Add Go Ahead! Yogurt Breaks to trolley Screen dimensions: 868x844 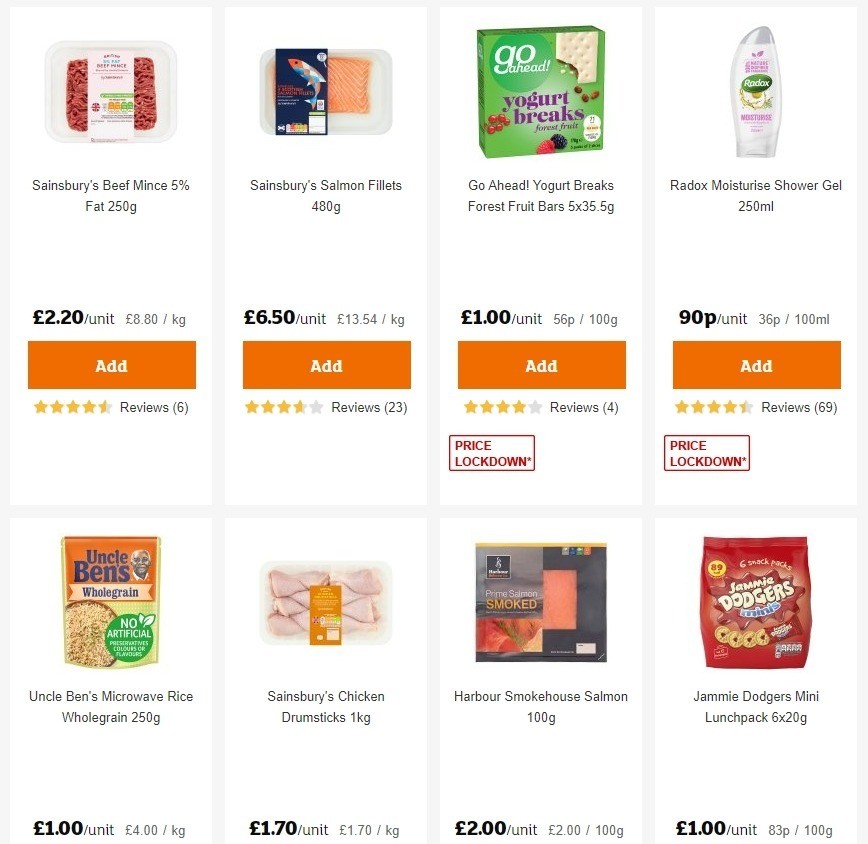coord(541,365)
